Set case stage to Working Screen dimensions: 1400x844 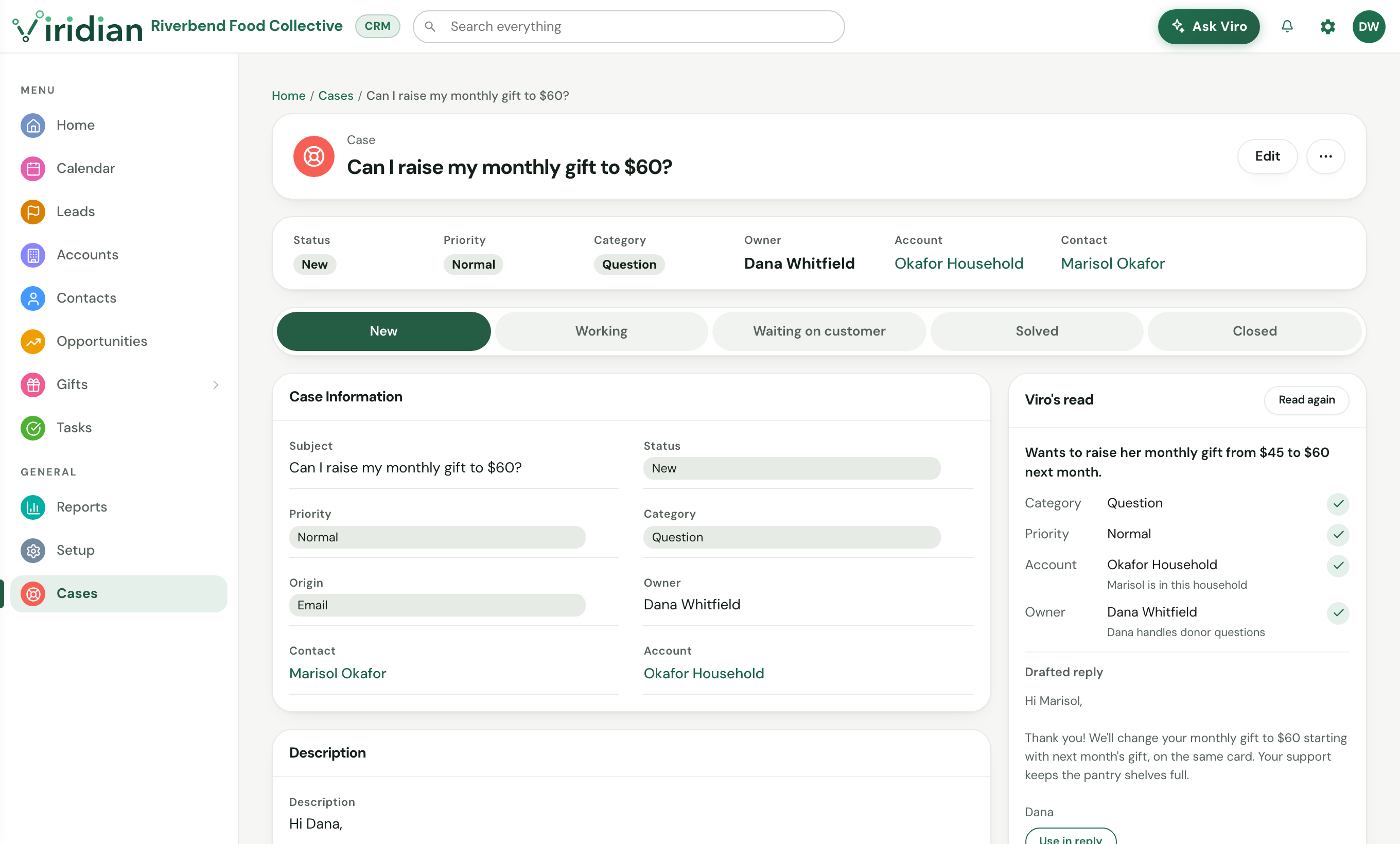[601, 331]
